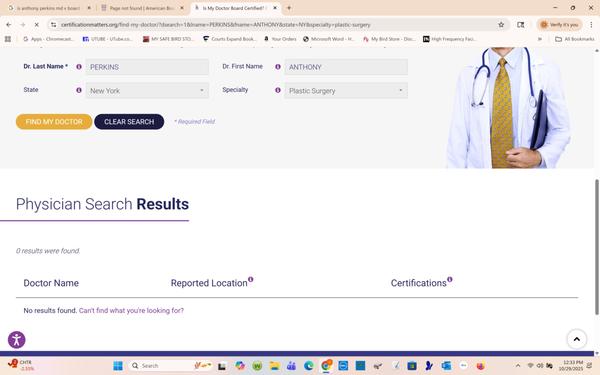The width and height of the screenshot is (600, 375).
Task: Switch to Chrome in the taskbar
Action: pos(326,366)
